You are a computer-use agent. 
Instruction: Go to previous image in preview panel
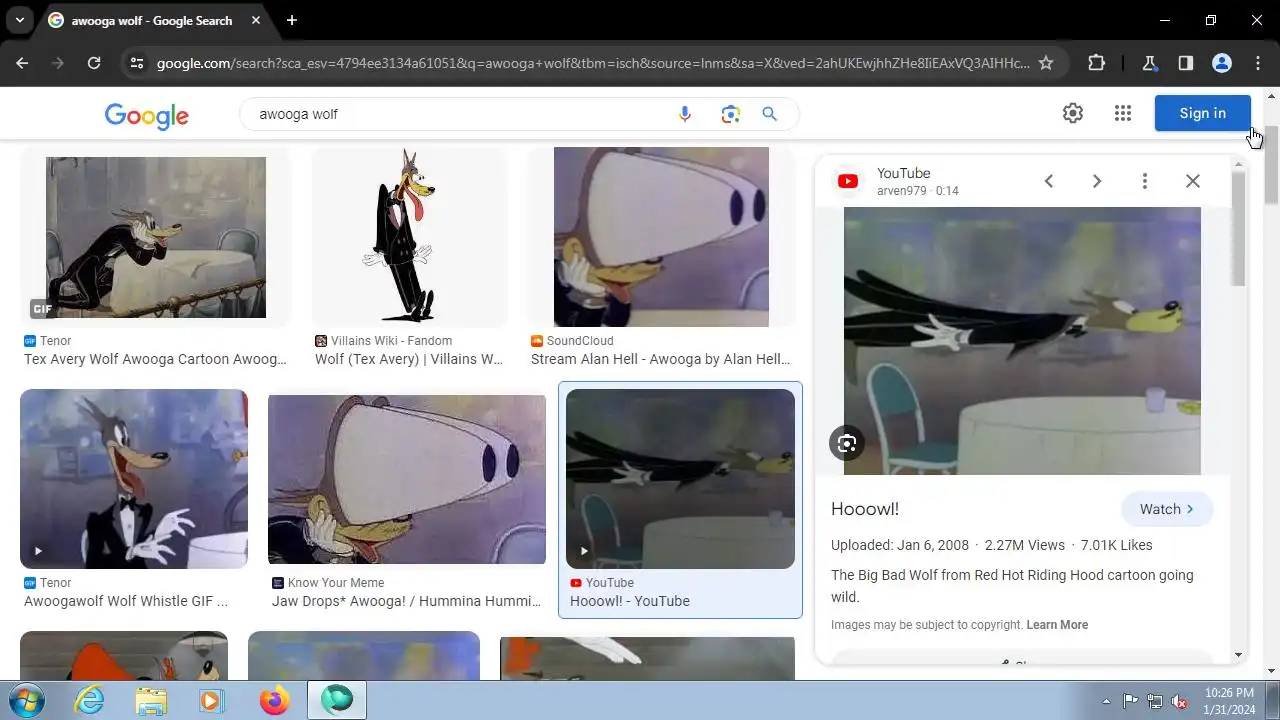tap(1049, 181)
